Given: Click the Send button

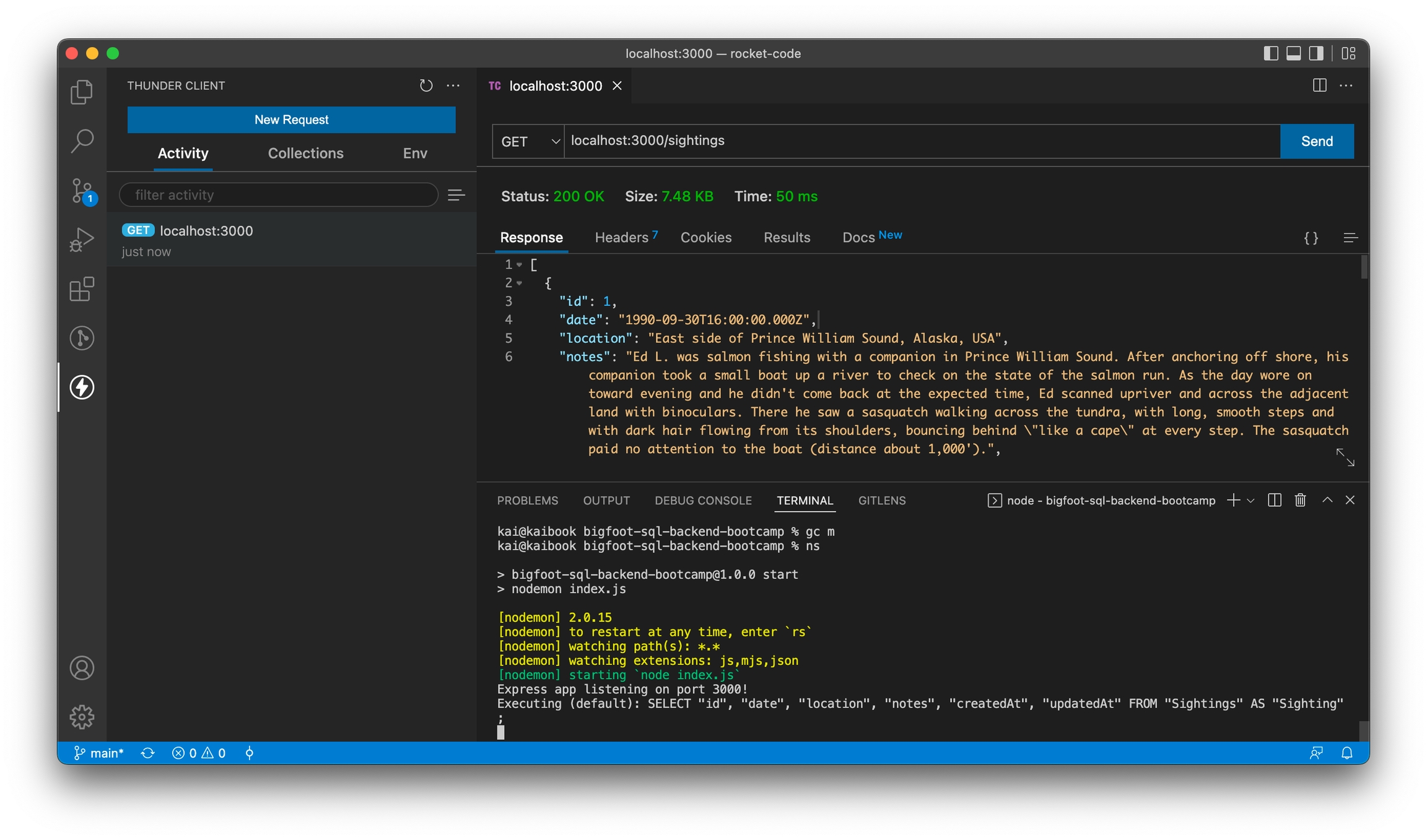Looking at the screenshot, I should pyautogui.click(x=1317, y=141).
